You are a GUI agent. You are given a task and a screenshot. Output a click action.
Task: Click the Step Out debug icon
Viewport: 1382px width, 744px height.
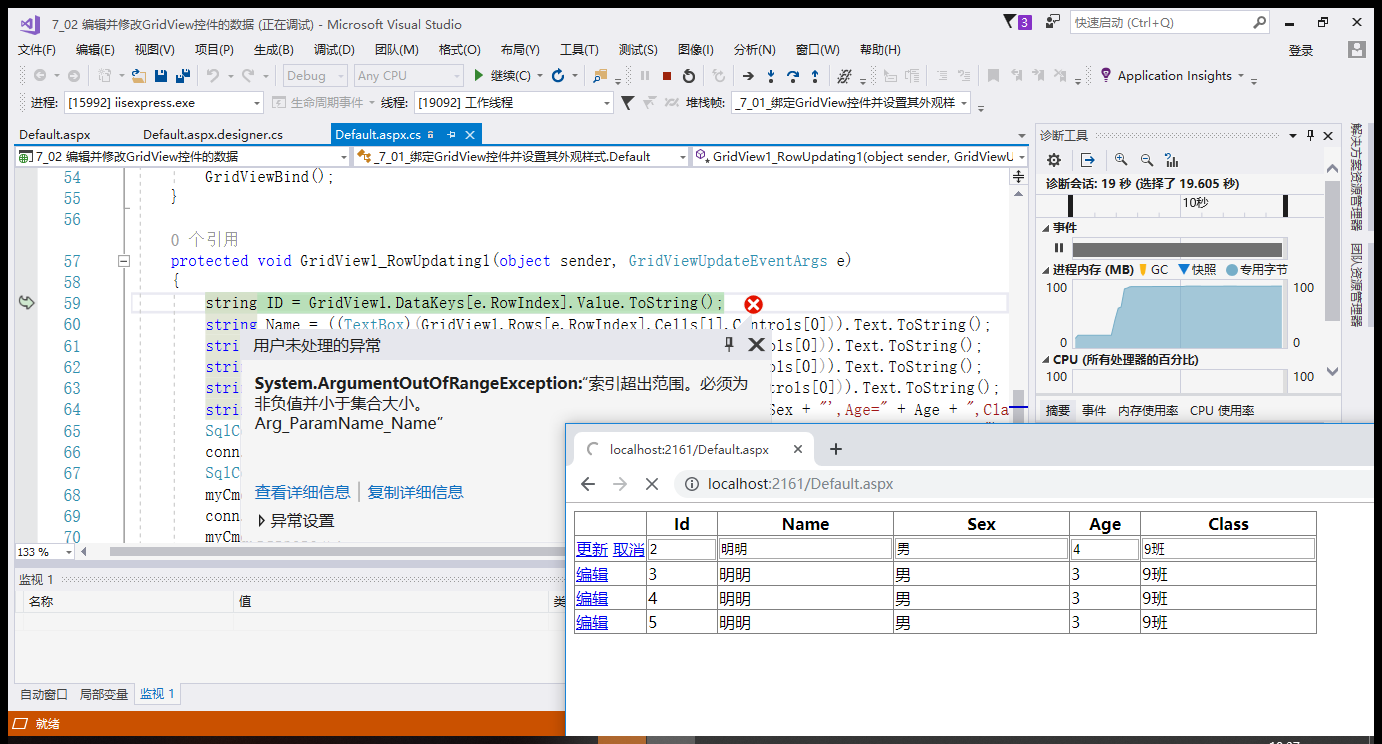[x=815, y=76]
